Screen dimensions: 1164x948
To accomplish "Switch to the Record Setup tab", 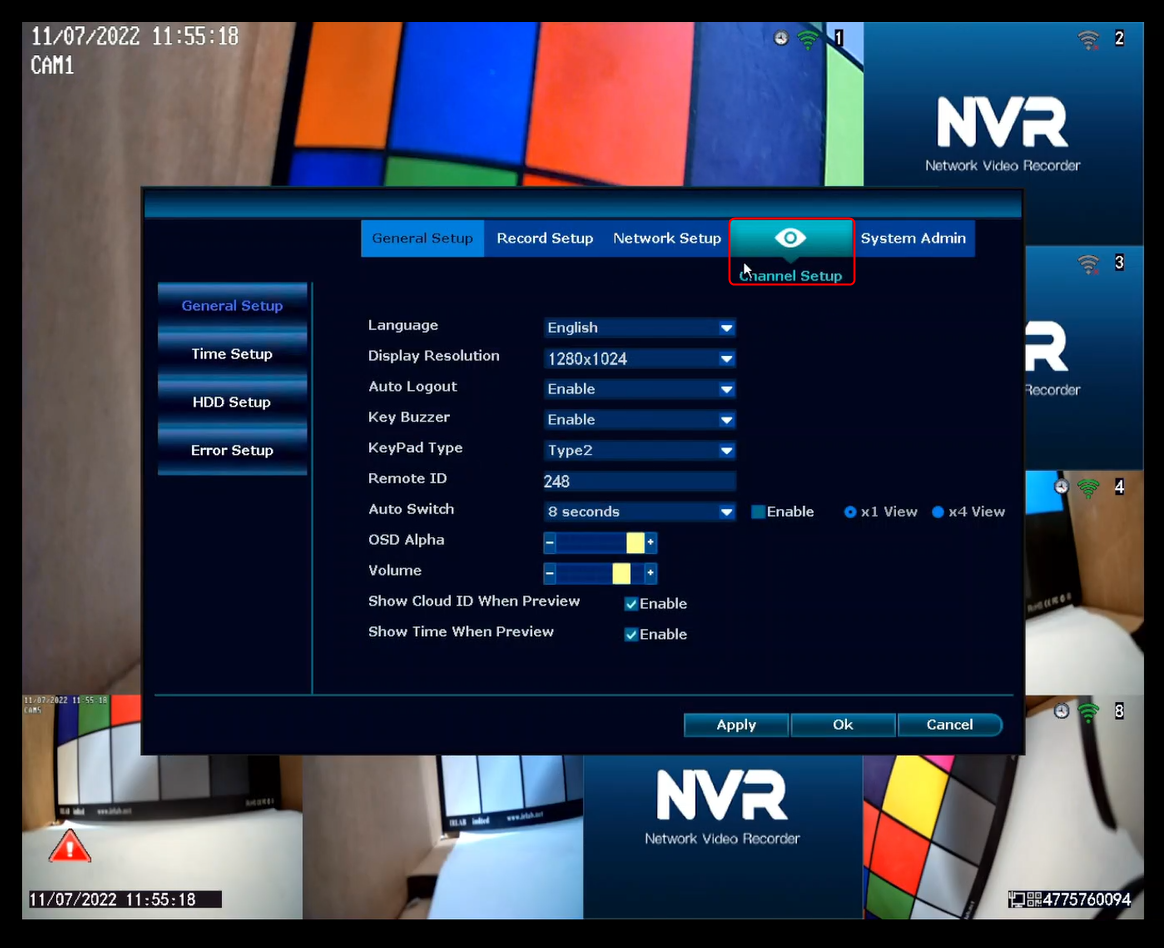I will pyautogui.click(x=545, y=238).
